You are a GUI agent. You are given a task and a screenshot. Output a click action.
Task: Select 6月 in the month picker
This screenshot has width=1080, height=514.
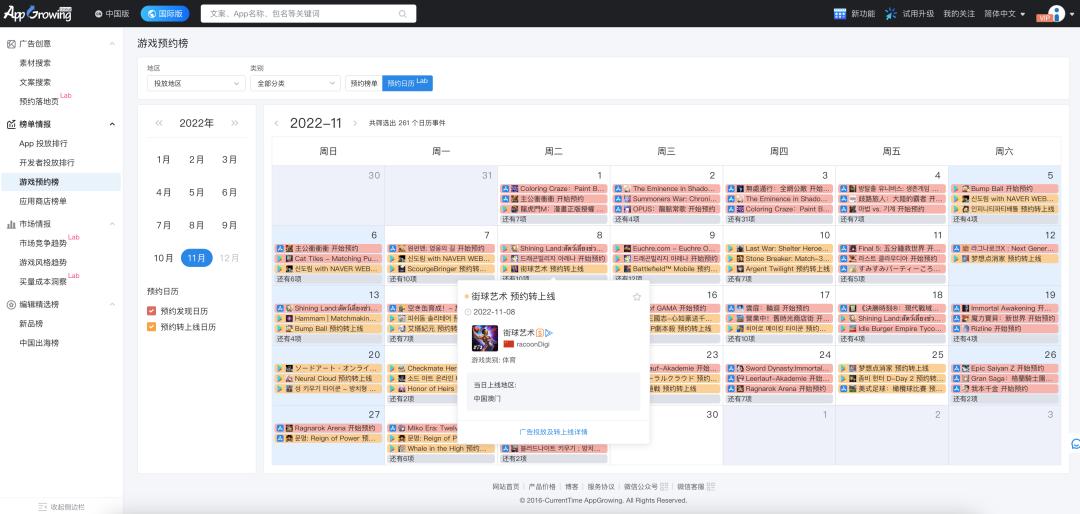tap(229, 192)
